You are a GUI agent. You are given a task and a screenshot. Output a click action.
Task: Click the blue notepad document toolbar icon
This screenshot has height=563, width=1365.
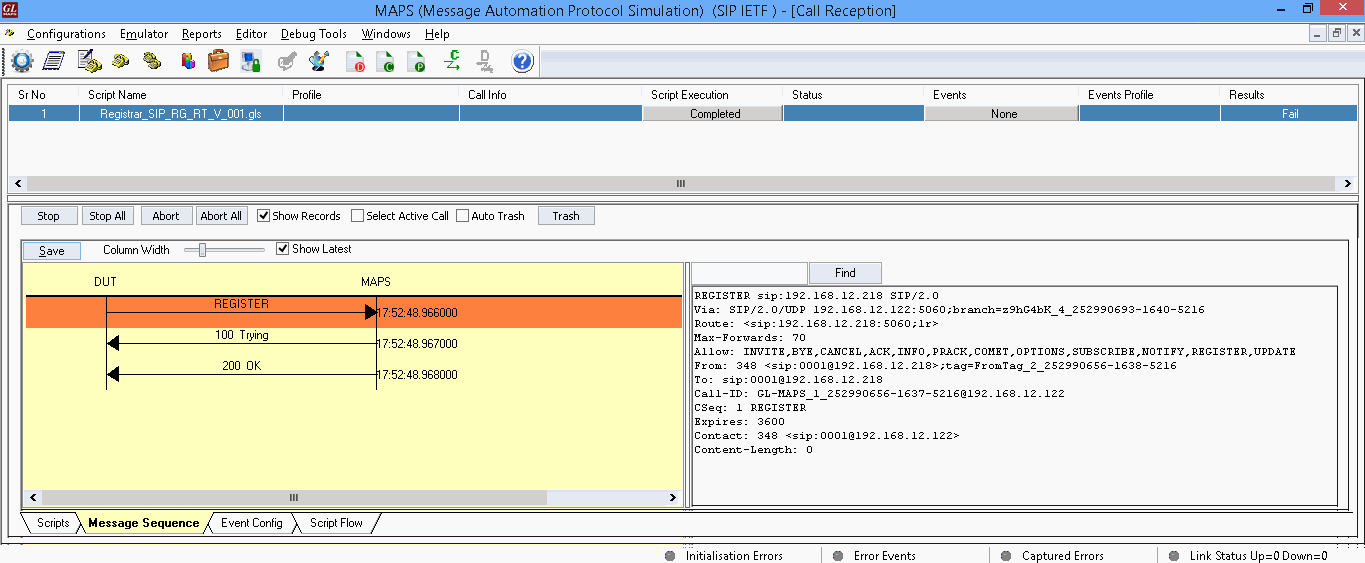[x=53, y=61]
